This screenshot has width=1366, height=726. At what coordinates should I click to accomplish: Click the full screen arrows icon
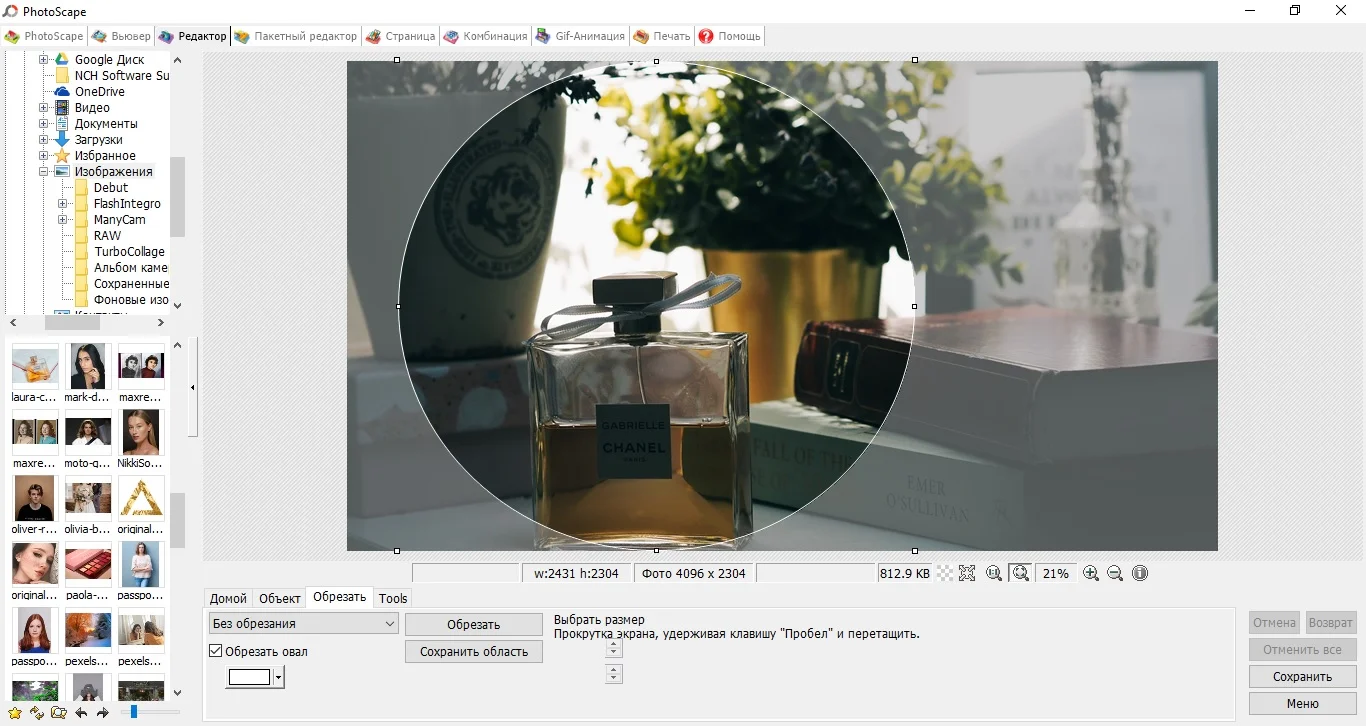[967, 573]
